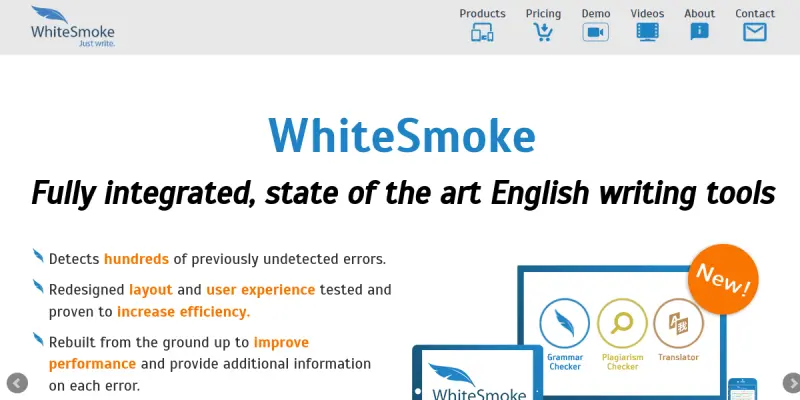
Task: Advance to next slide with right arrow
Action: click(x=791, y=383)
